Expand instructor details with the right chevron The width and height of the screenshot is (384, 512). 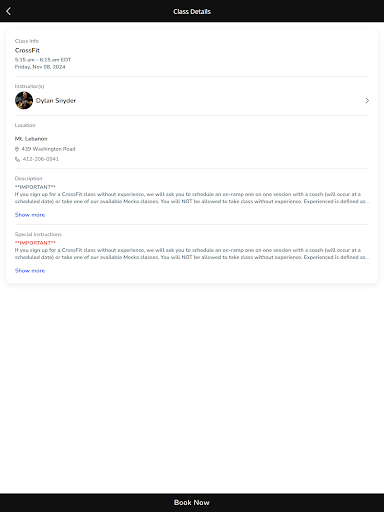367,100
